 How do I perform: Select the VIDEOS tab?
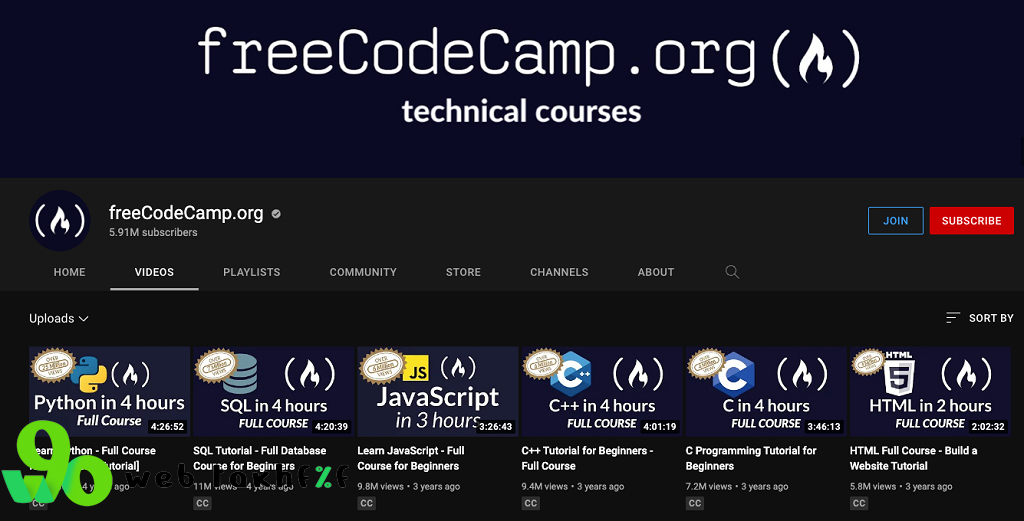click(154, 272)
